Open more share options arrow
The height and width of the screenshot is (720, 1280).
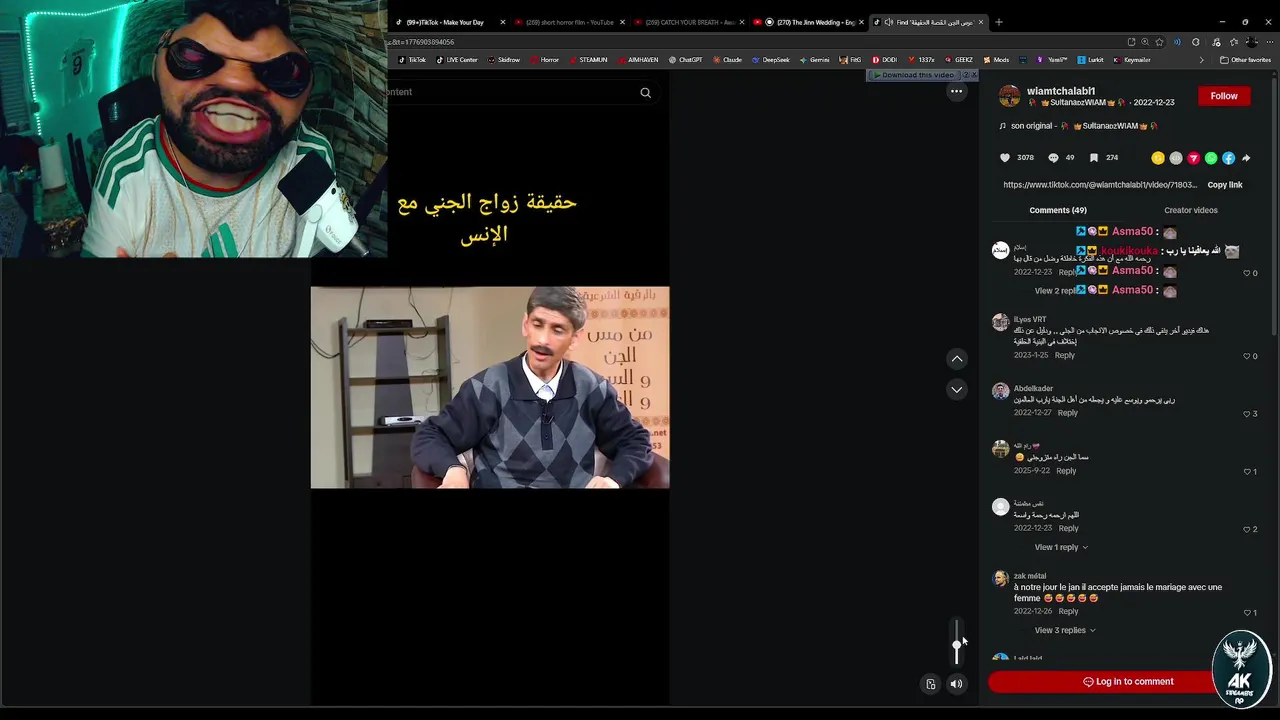1246,158
